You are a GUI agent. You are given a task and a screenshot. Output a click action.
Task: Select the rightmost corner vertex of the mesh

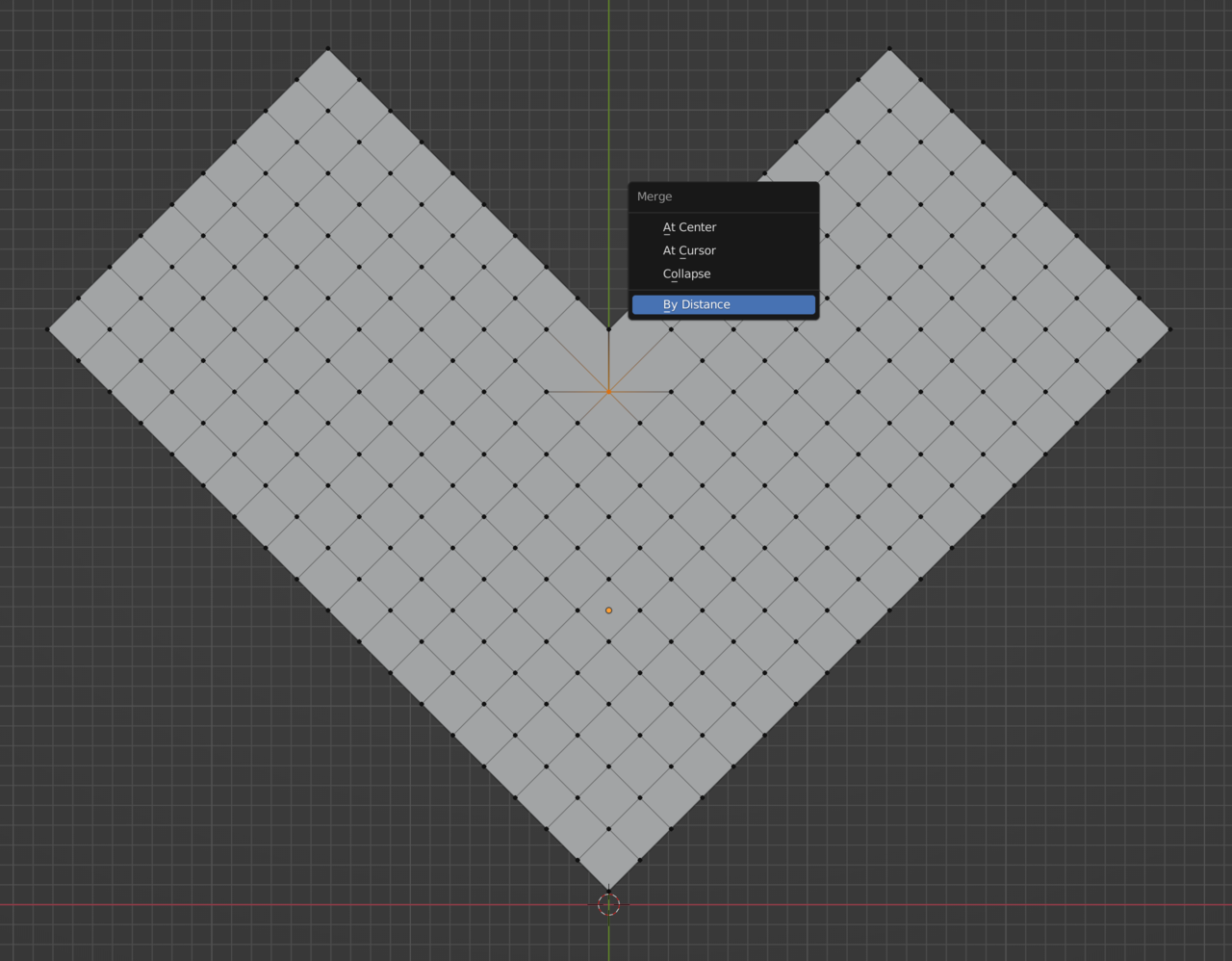click(1169, 329)
